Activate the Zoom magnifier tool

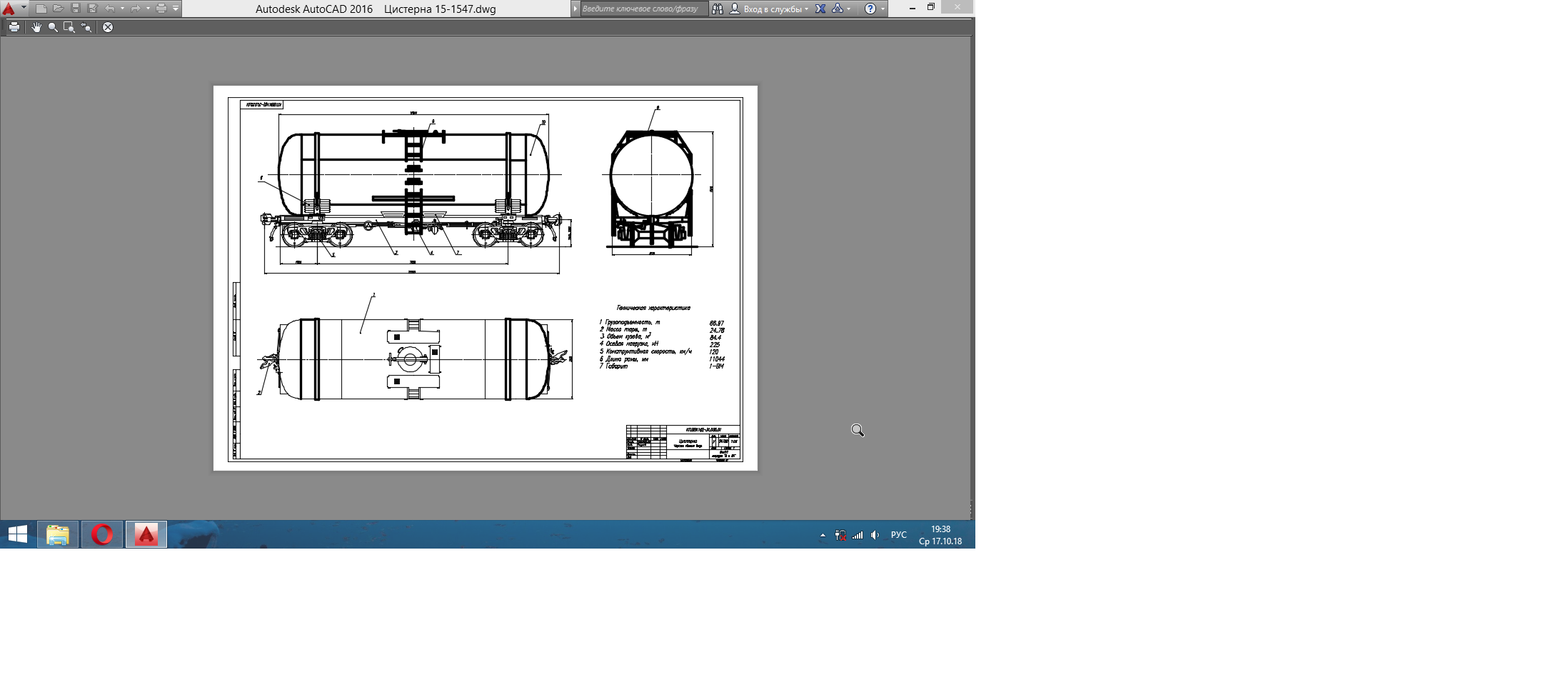pos(53,27)
